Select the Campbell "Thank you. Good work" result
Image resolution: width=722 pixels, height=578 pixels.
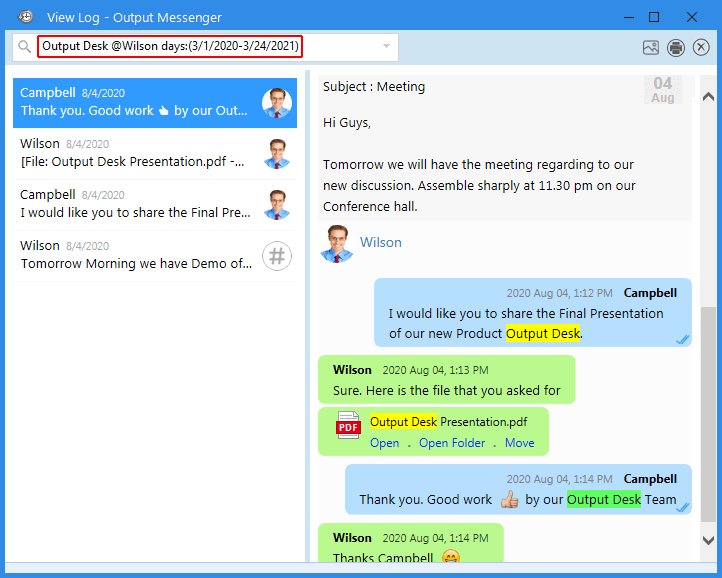(x=155, y=102)
